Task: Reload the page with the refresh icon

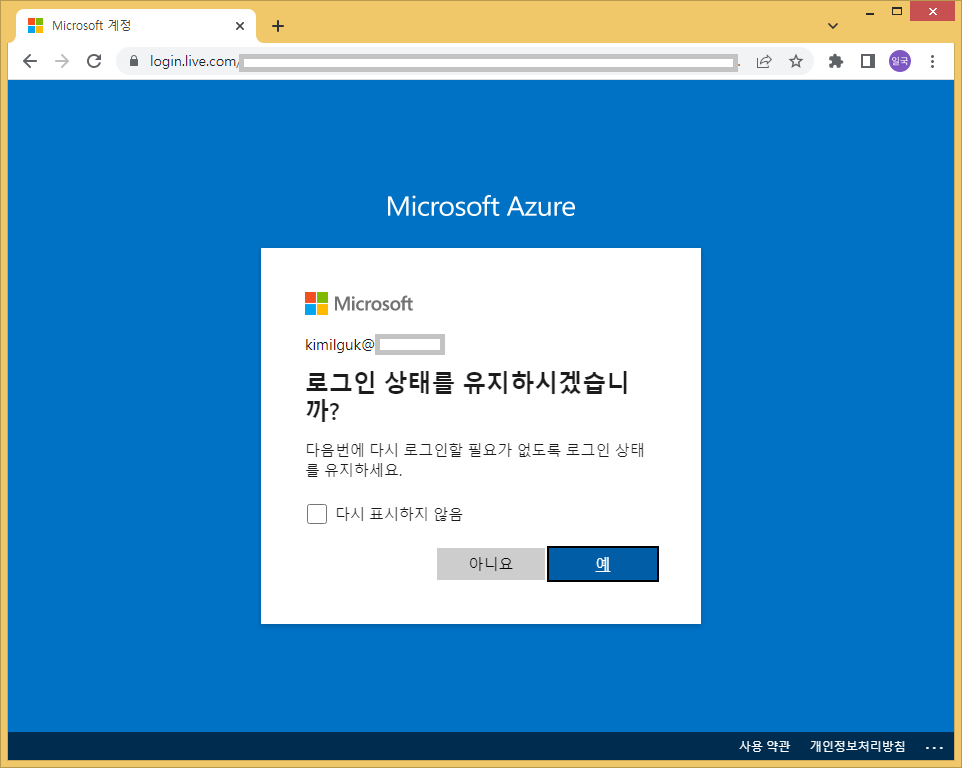Action: click(94, 61)
